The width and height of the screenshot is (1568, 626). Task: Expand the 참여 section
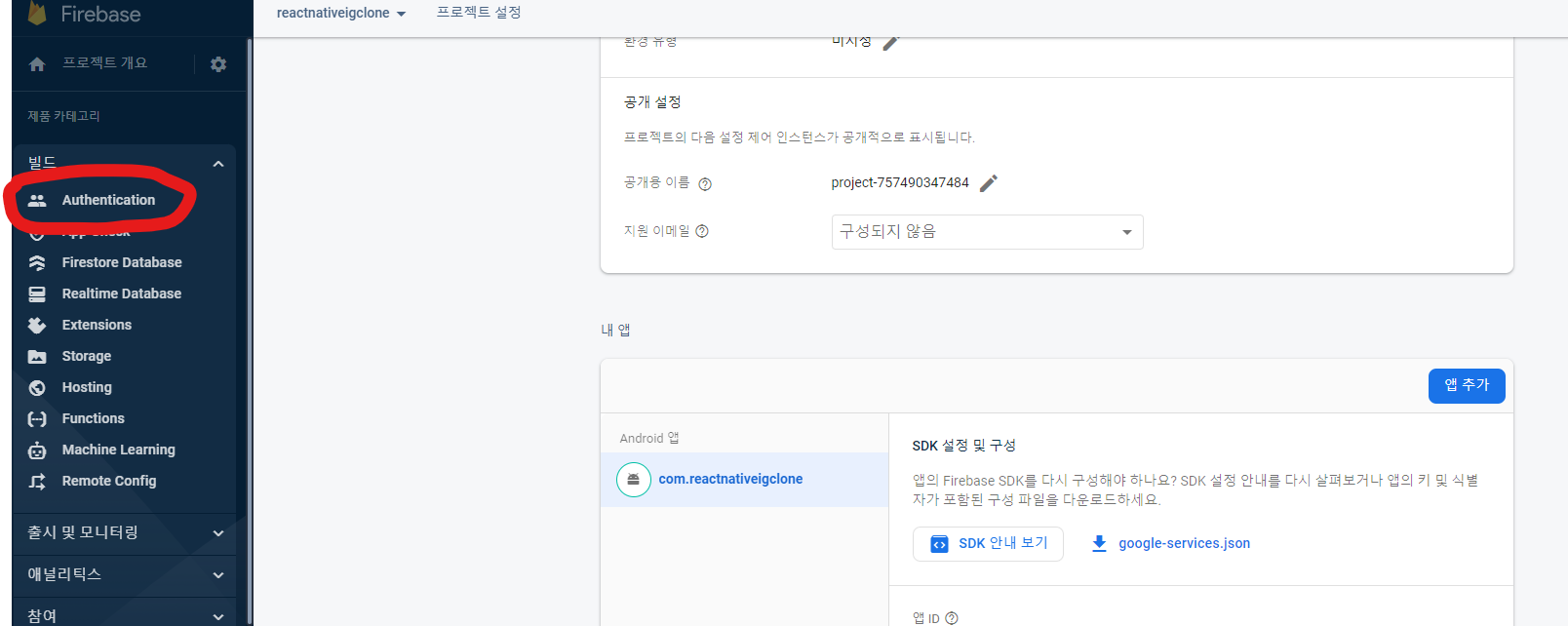click(x=125, y=615)
